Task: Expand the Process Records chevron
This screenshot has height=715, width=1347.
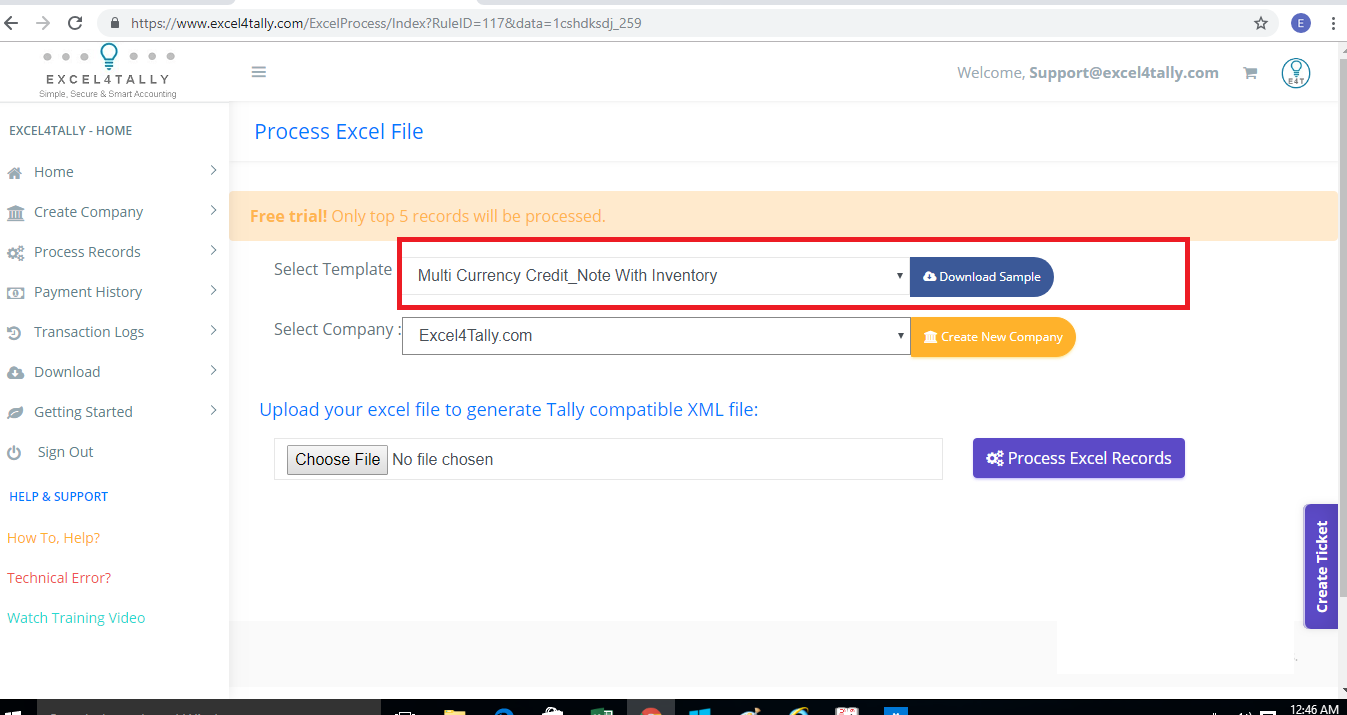Action: coord(213,251)
